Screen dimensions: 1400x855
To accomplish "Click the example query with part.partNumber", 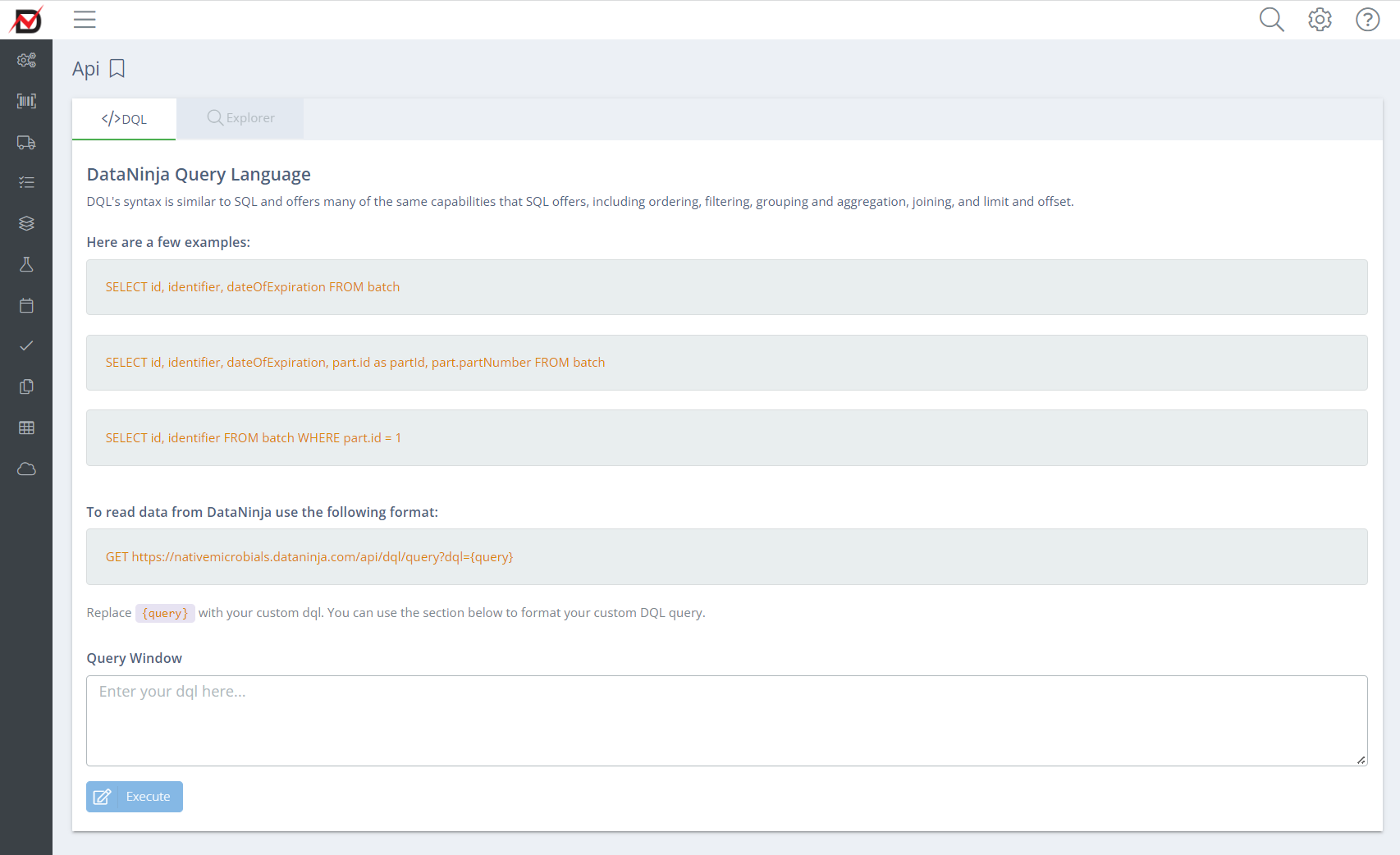I will click(355, 363).
